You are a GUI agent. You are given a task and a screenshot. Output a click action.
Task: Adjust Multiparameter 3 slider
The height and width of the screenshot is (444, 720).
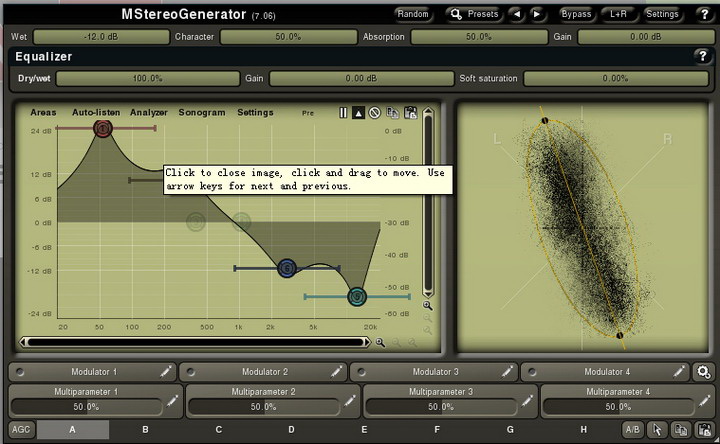tap(441, 407)
